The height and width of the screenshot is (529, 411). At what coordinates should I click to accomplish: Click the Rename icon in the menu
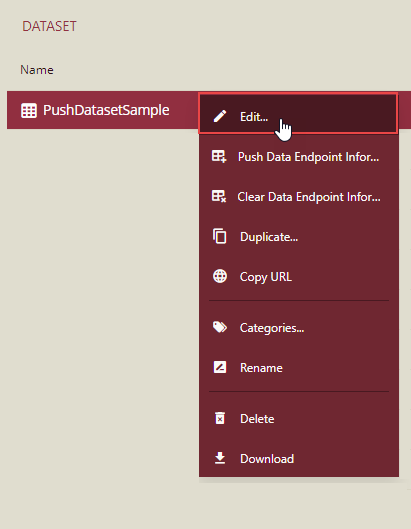pos(220,367)
